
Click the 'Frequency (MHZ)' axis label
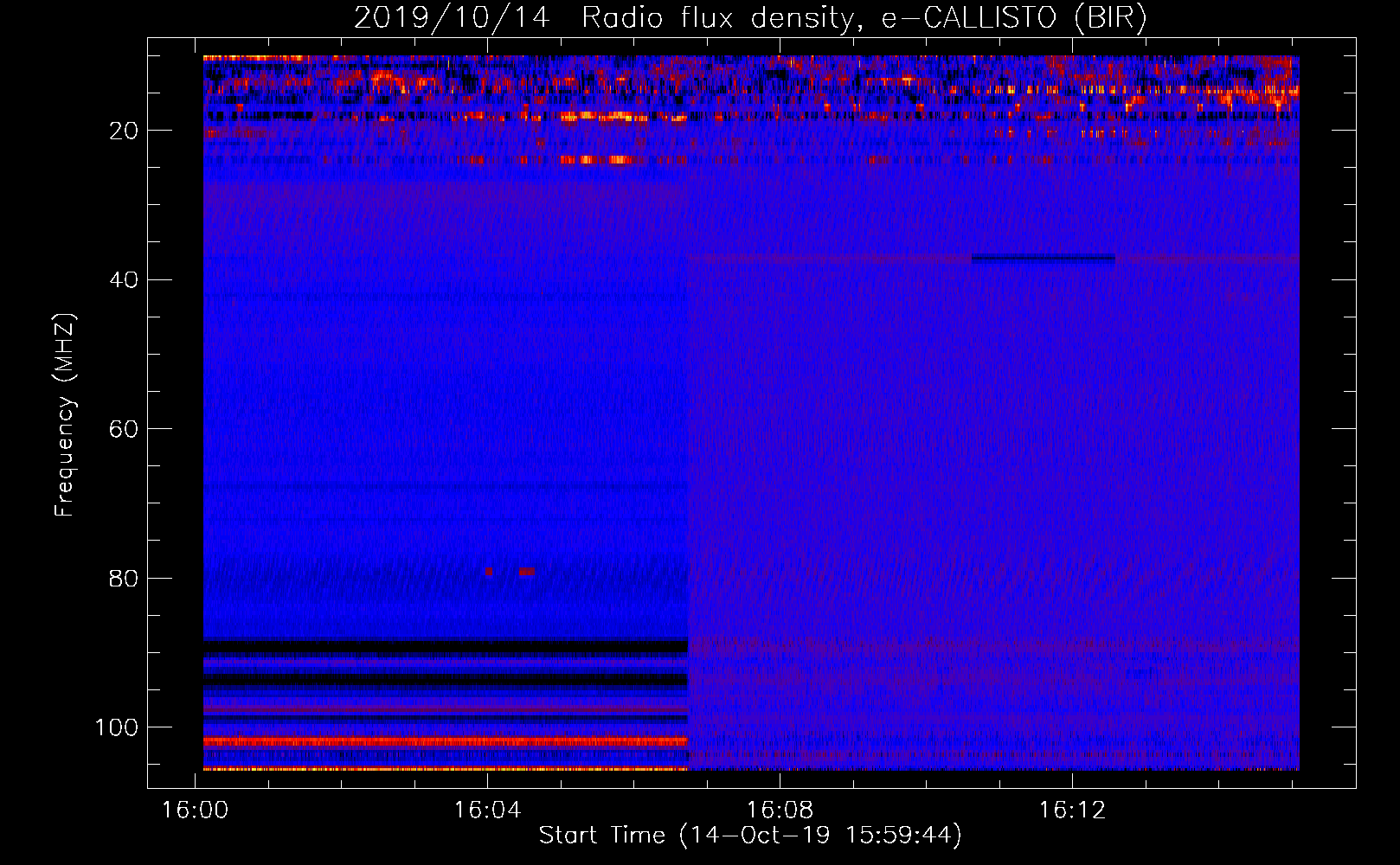tap(65, 415)
